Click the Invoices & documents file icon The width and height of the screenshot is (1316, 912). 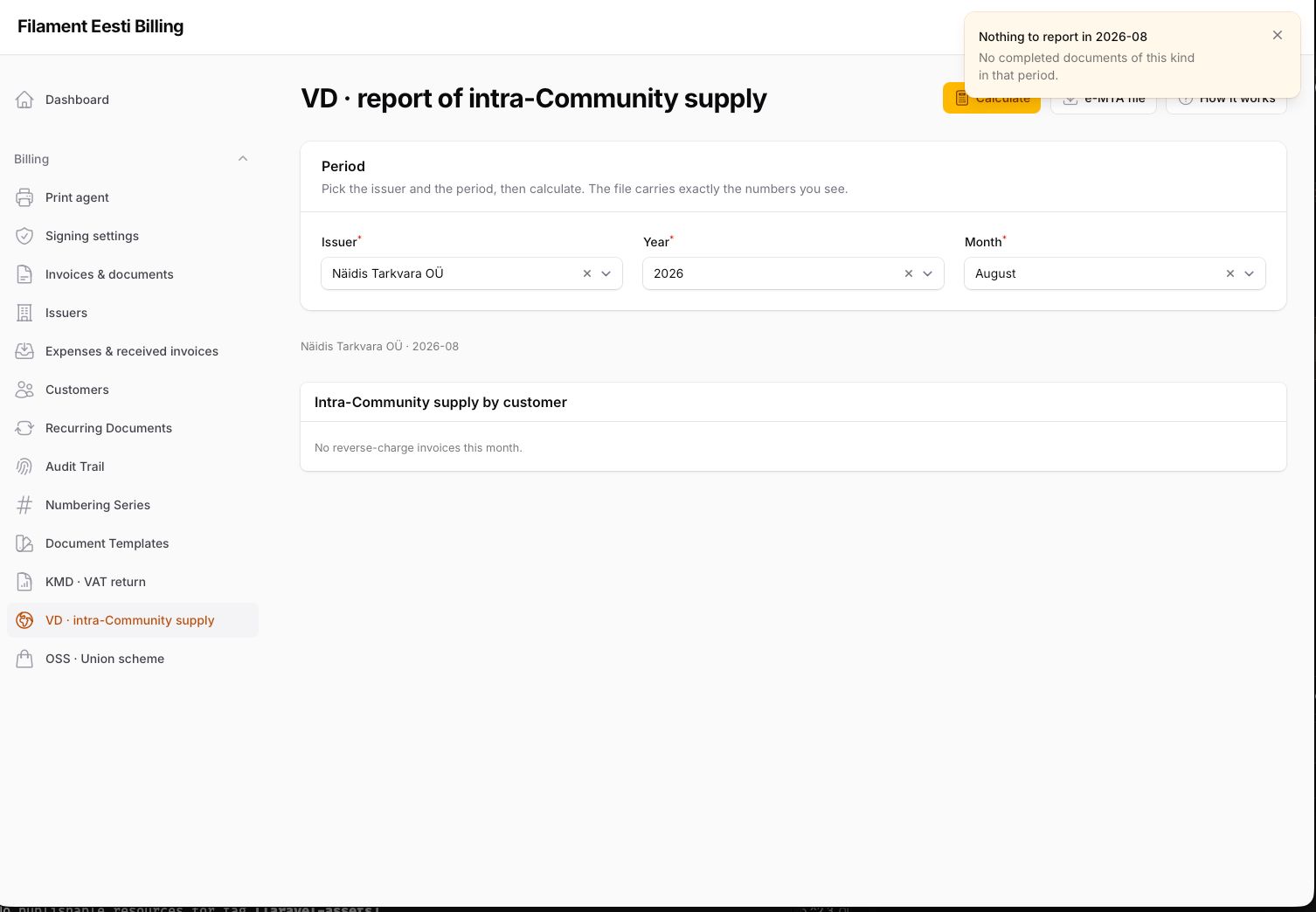click(x=24, y=274)
